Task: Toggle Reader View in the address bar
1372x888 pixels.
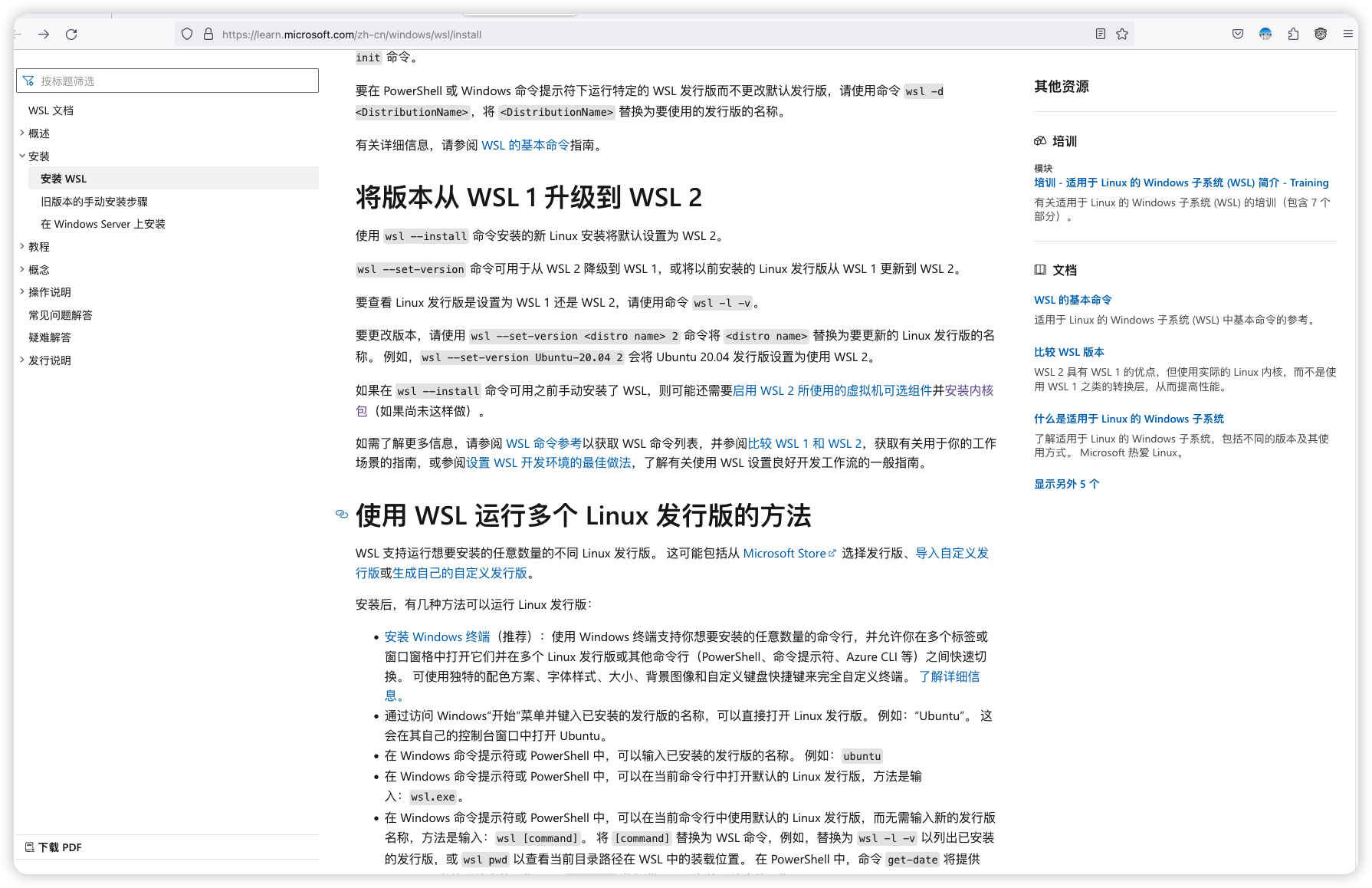Action: [1100, 34]
